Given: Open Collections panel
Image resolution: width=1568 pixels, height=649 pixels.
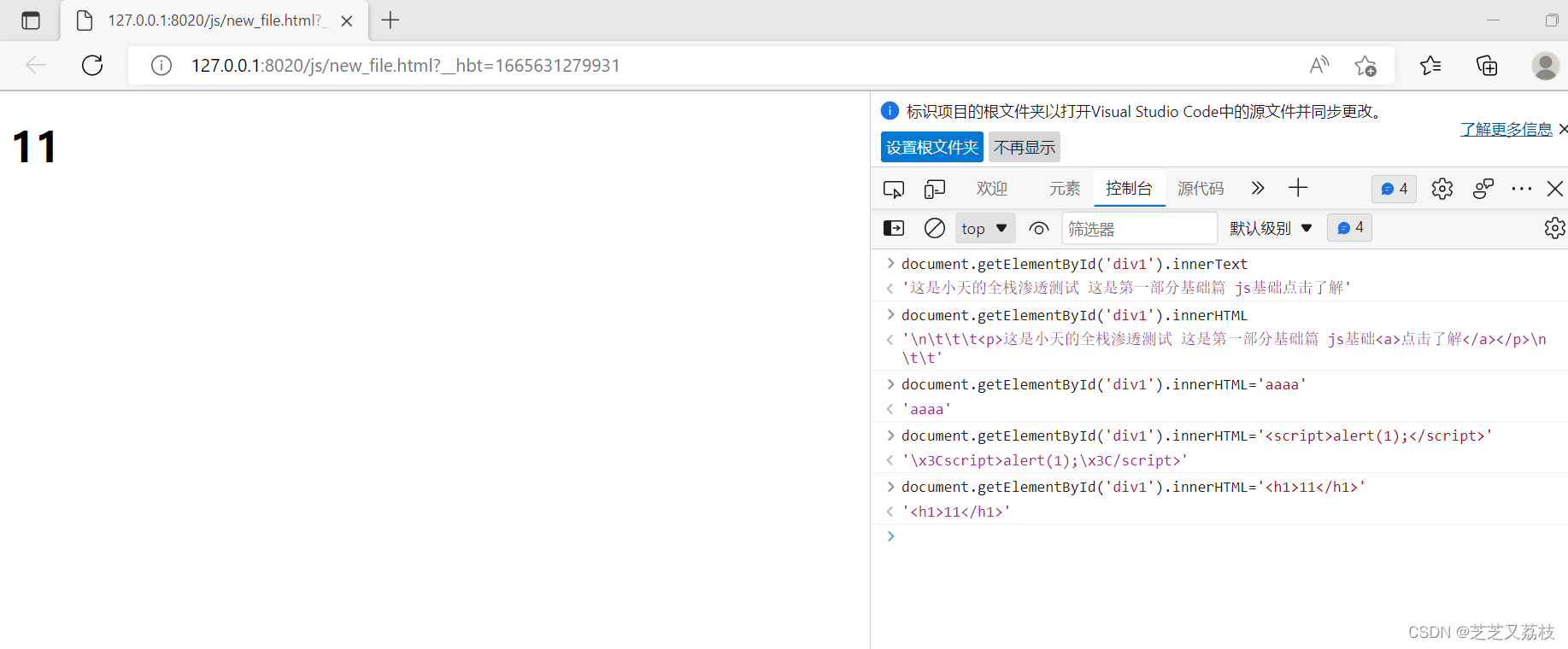Looking at the screenshot, I should [1487, 65].
